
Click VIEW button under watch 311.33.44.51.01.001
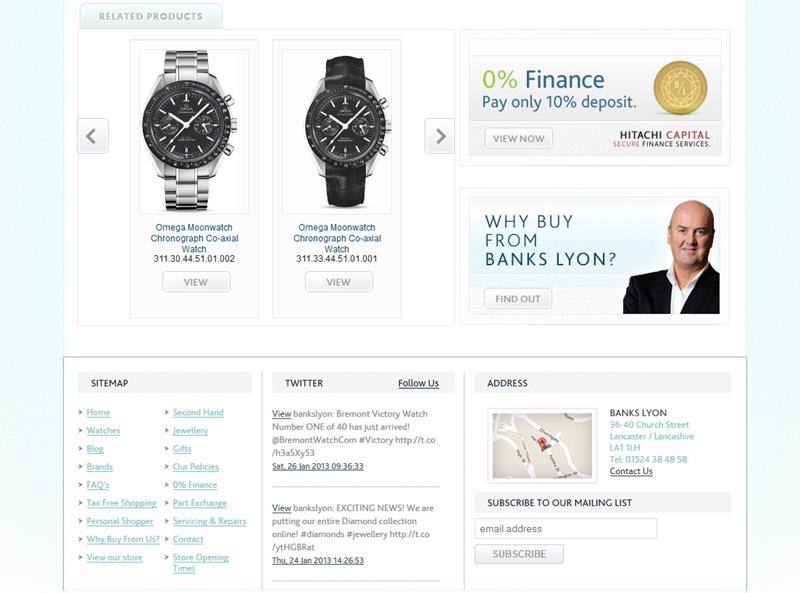(x=339, y=282)
